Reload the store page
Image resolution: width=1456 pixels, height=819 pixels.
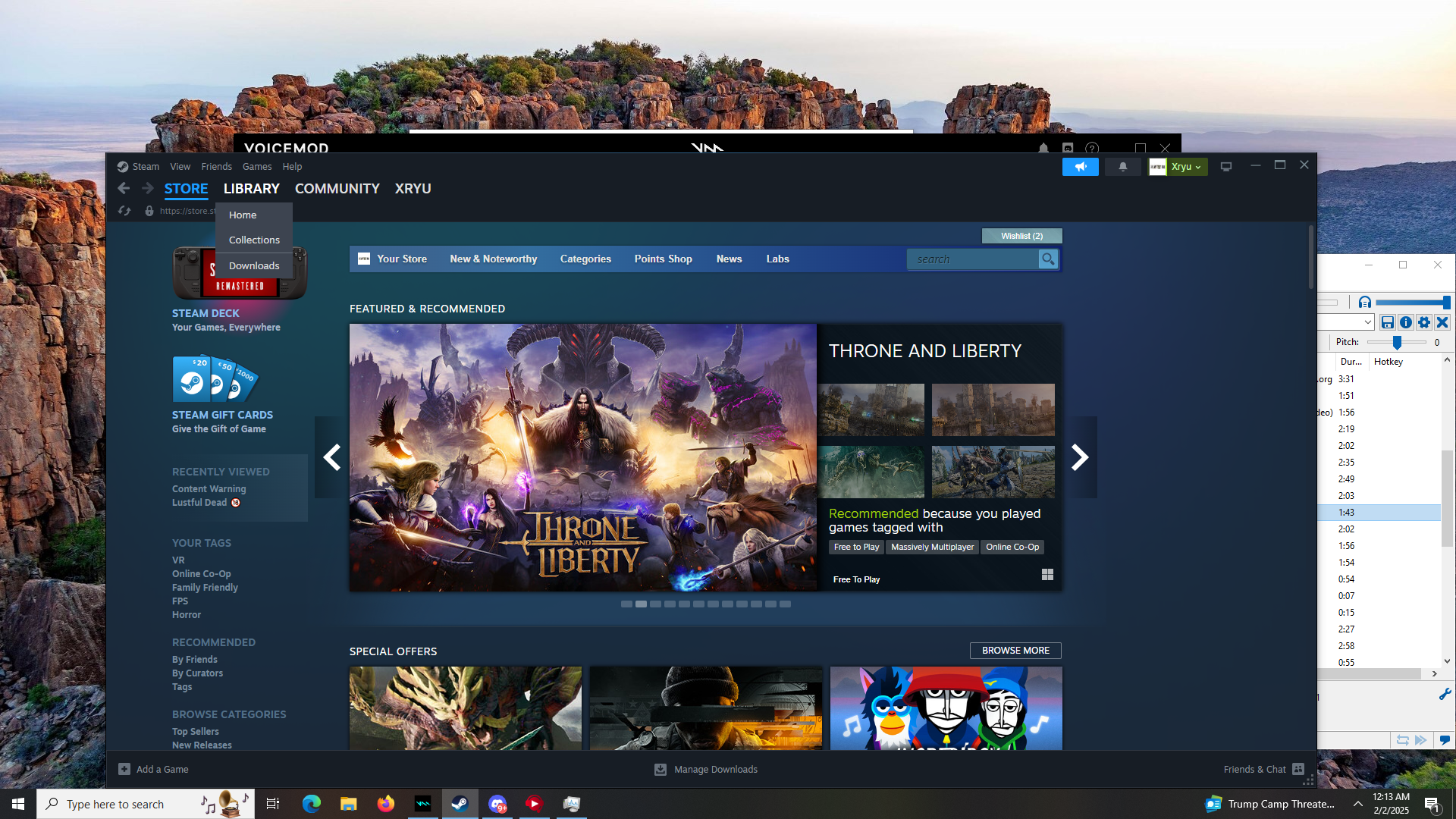pos(124,211)
